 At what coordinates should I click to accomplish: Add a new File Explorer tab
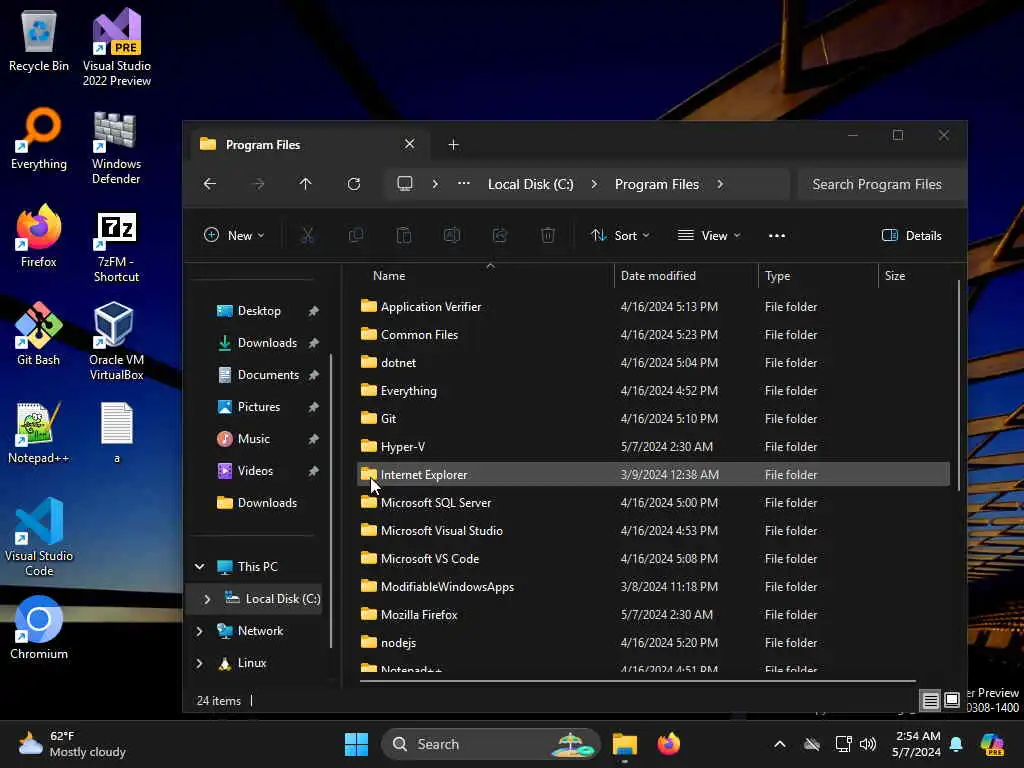click(x=453, y=145)
